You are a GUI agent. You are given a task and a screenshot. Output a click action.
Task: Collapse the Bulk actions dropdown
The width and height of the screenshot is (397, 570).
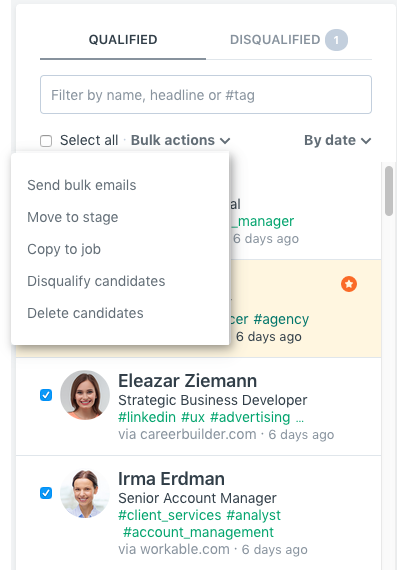click(x=180, y=140)
